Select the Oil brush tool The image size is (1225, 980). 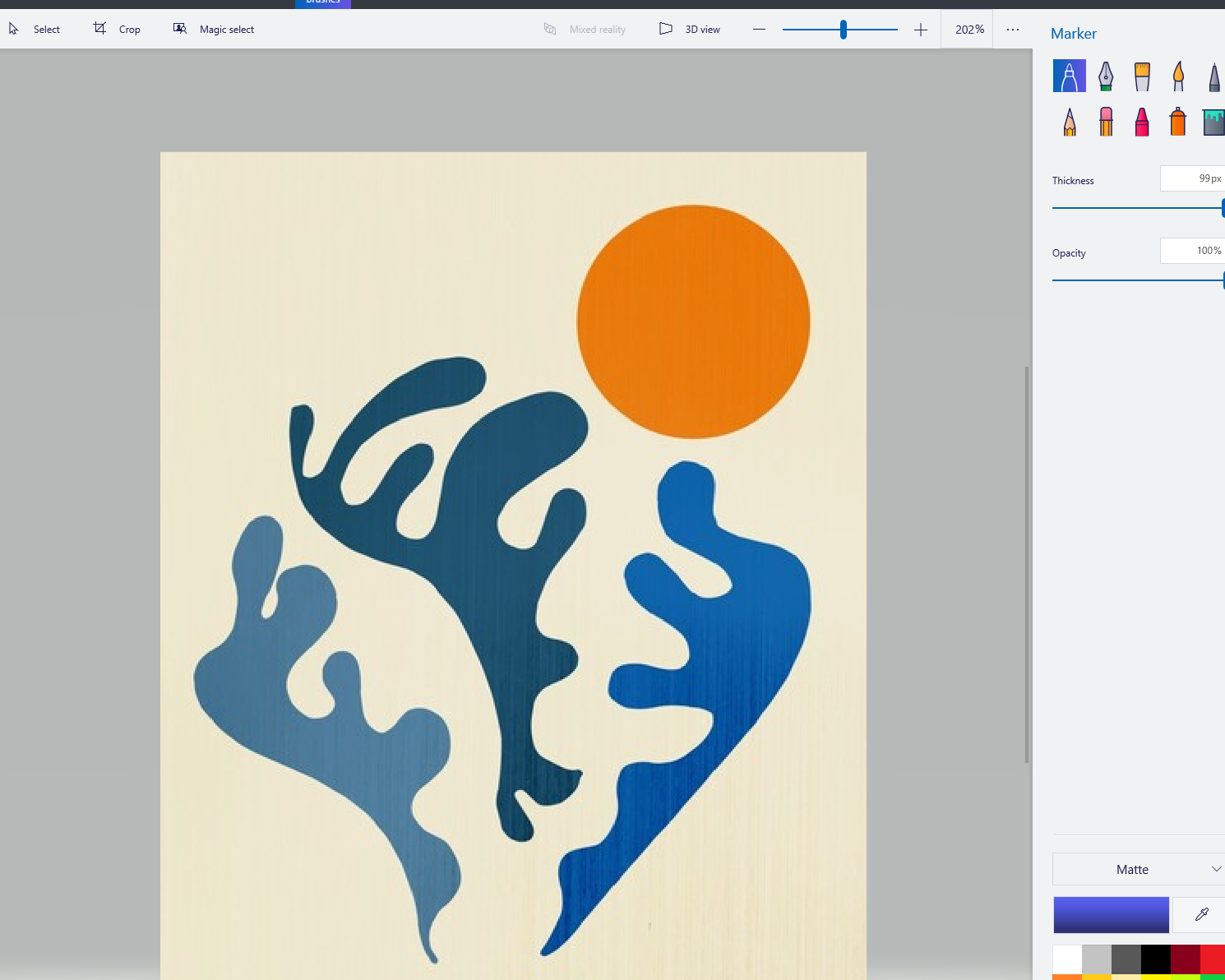point(1142,76)
